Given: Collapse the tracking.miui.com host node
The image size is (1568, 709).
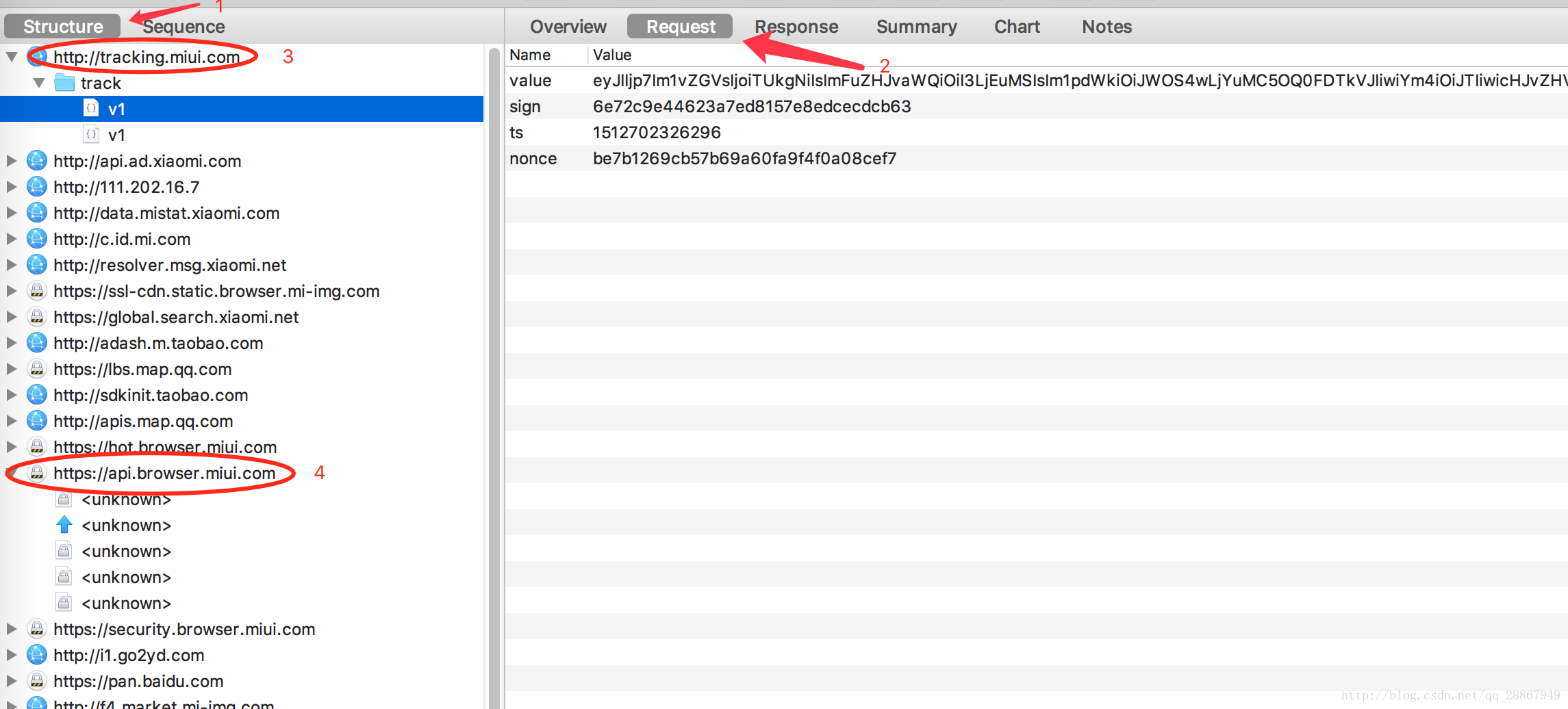Looking at the screenshot, I should [12, 57].
